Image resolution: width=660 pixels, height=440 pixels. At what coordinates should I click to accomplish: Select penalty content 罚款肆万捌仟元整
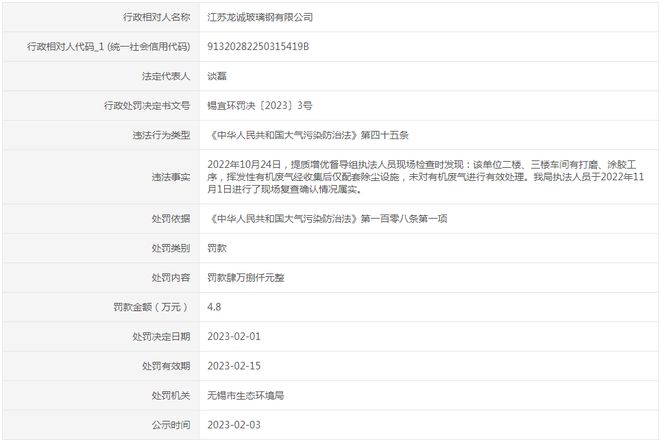246,277
